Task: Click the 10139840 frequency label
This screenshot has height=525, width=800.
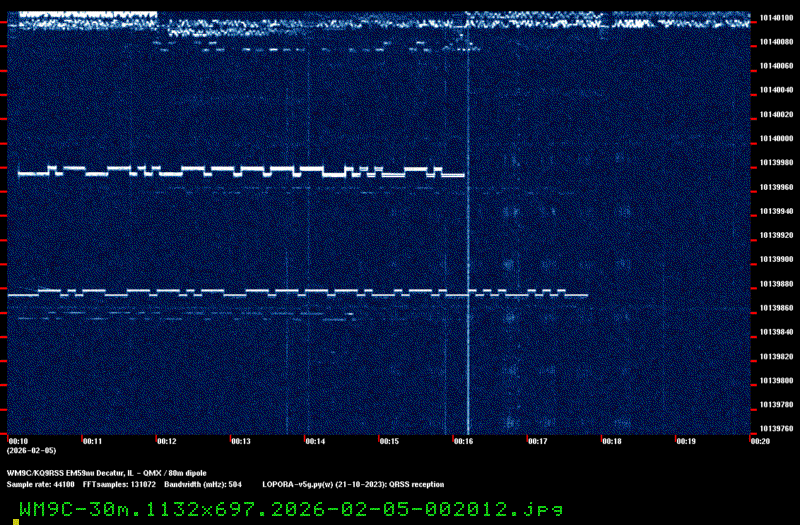Action: pyautogui.click(x=777, y=332)
